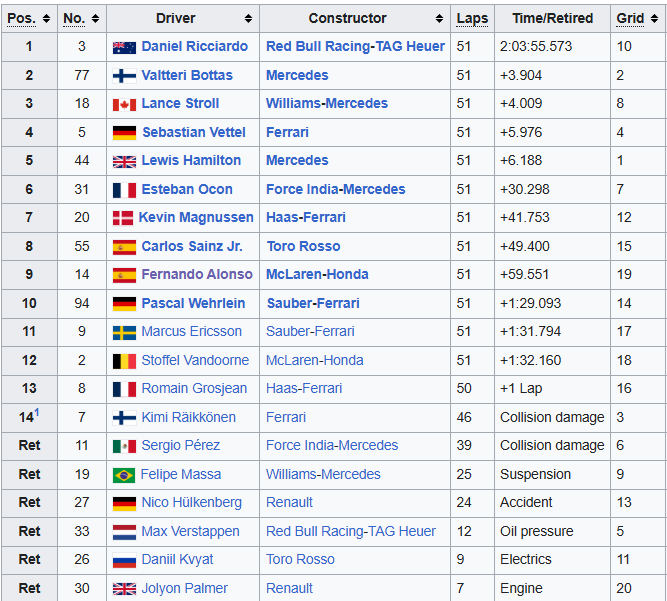Open Kimi Räikkönen driver link
This screenshot has height=601, width=667.
pos(188,417)
